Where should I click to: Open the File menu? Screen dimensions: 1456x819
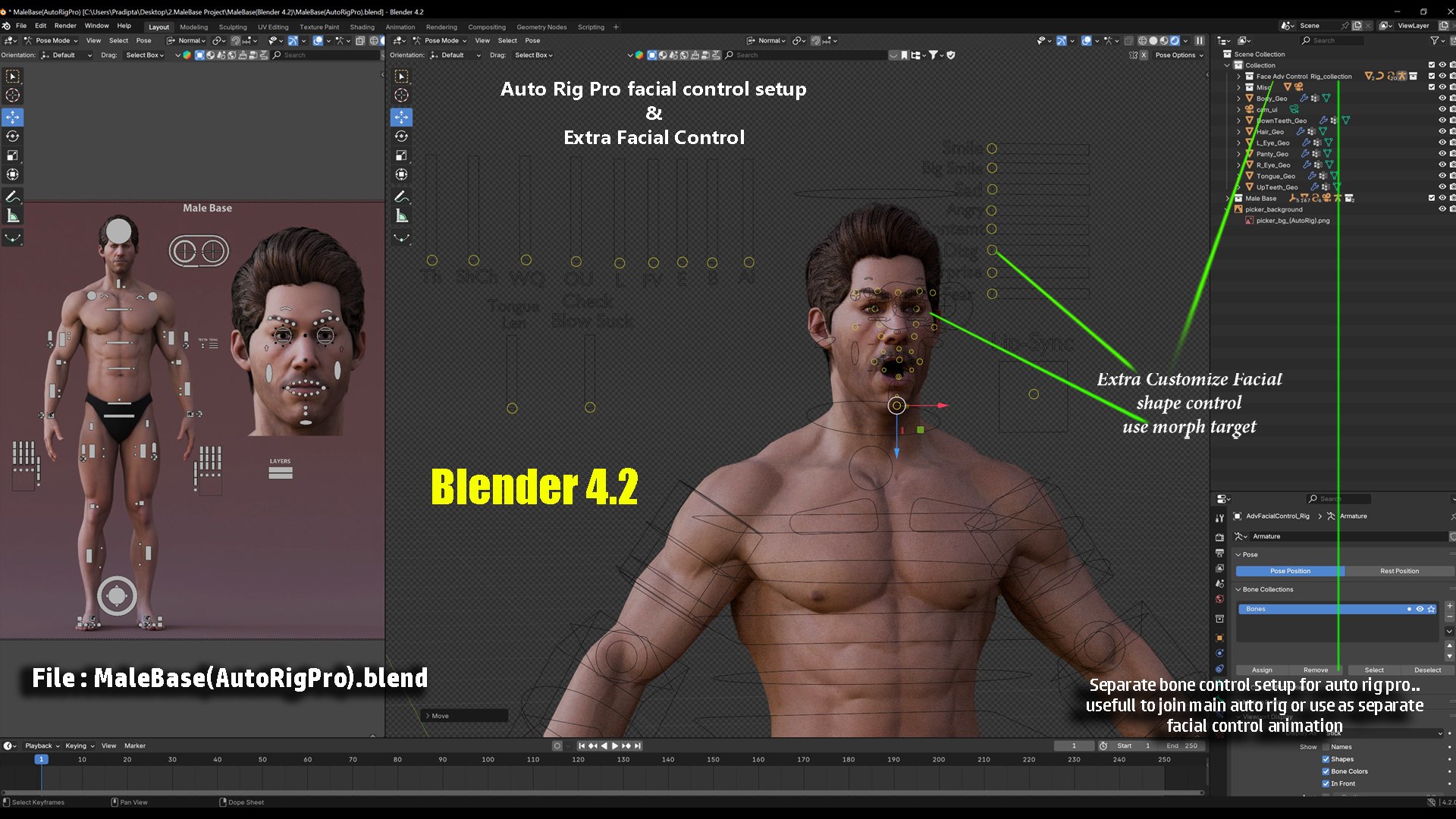pos(21,26)
